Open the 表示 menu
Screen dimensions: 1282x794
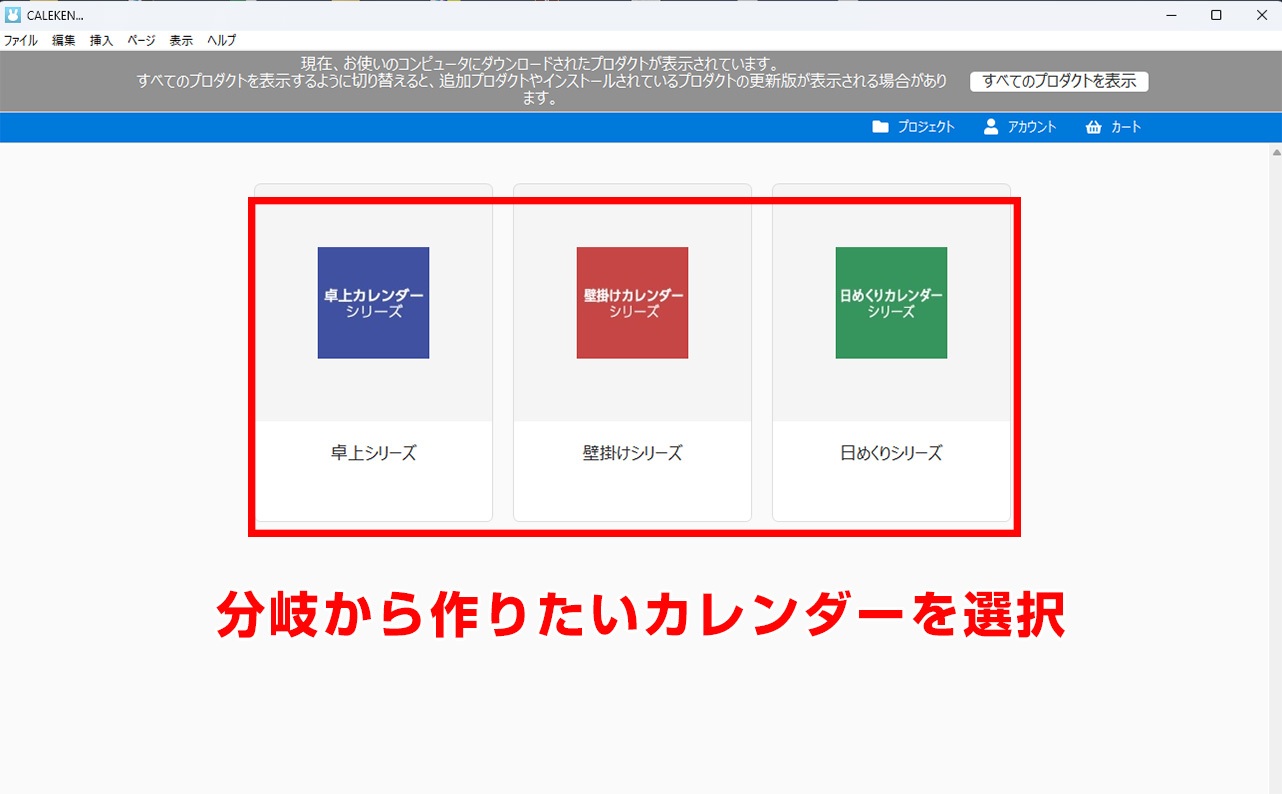(181, 41)
